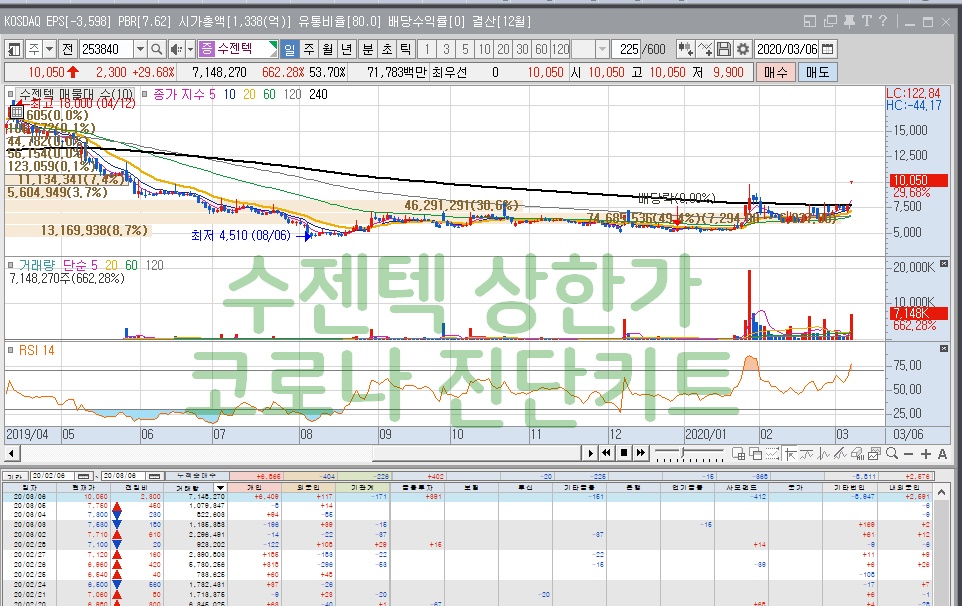Viewport: 962px width, 606px height.
Task: Switch to 주 weekly chart period
Action: coord(309,49)
